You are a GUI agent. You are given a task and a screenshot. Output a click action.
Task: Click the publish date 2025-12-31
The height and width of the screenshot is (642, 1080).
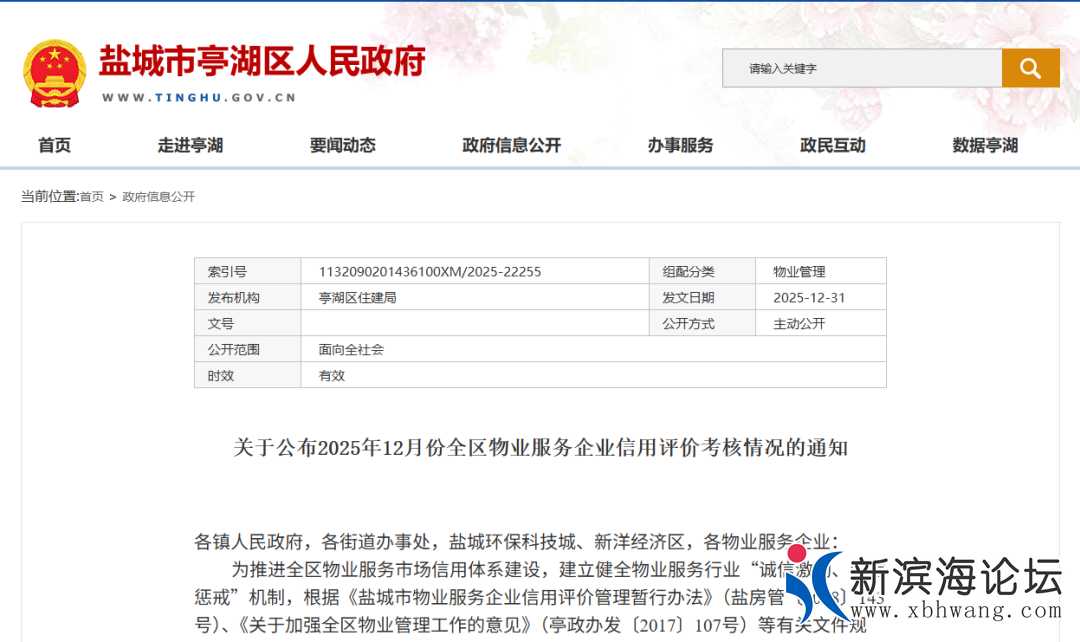point(809,297)
